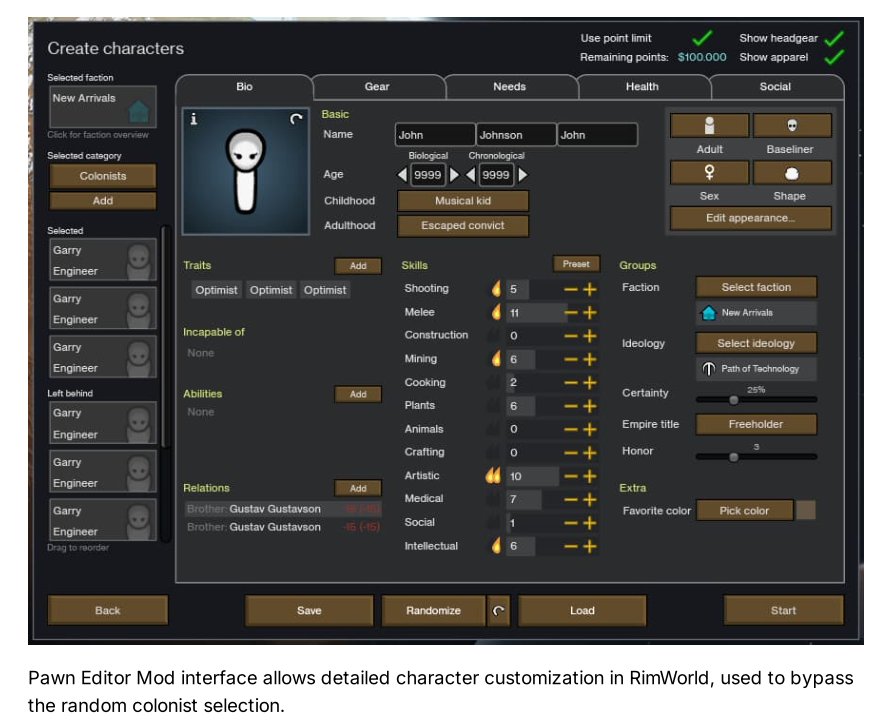Click the Randomize button
Viewport: 874px width, 728px height.
coord(434,610)
